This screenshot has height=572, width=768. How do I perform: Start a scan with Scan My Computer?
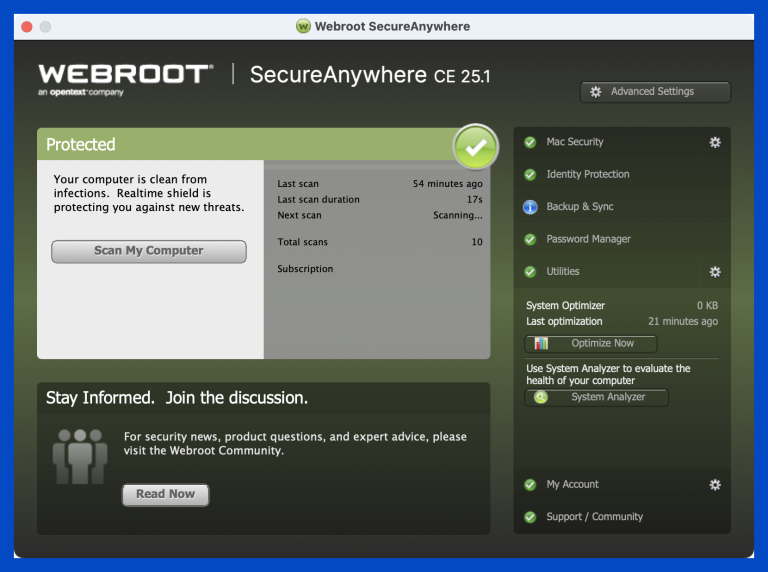click(149, 251)
